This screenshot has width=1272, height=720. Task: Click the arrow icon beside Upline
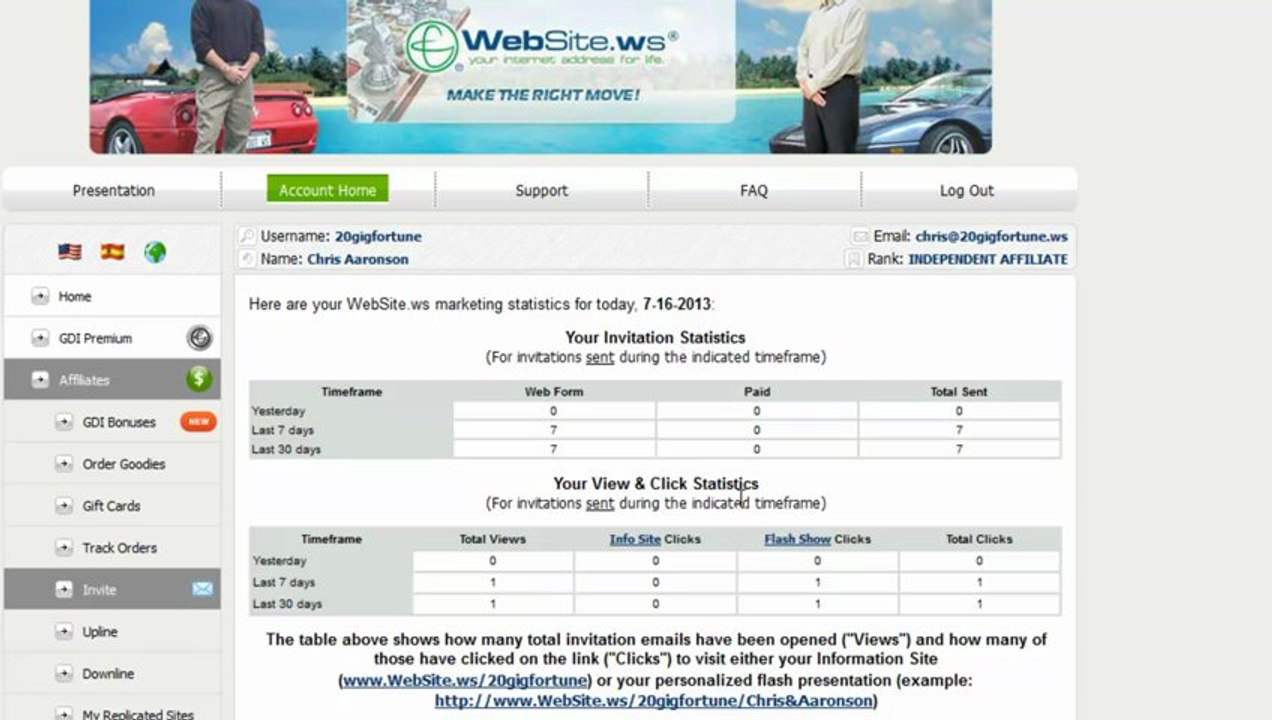(64, 632)
